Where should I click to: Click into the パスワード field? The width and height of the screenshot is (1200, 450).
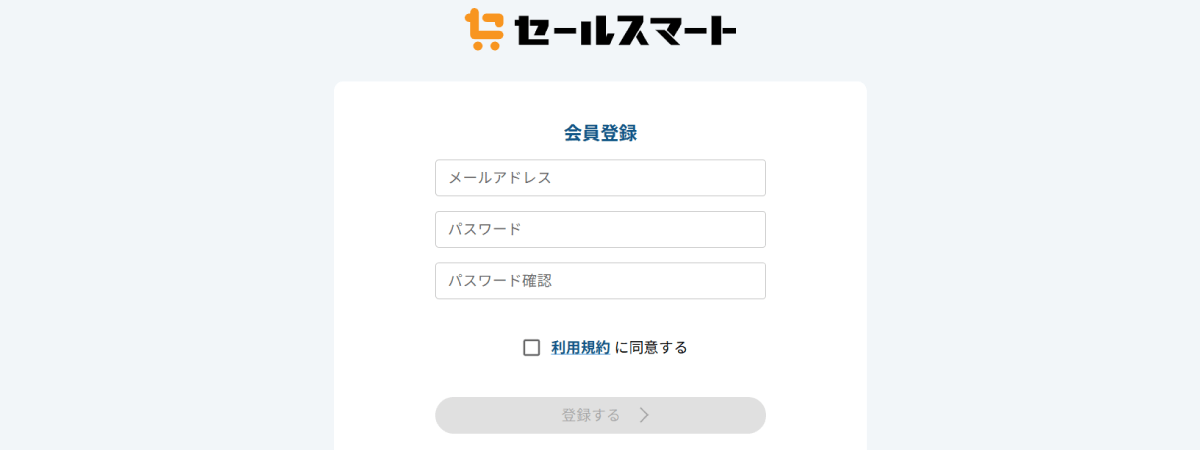(600, 229)
